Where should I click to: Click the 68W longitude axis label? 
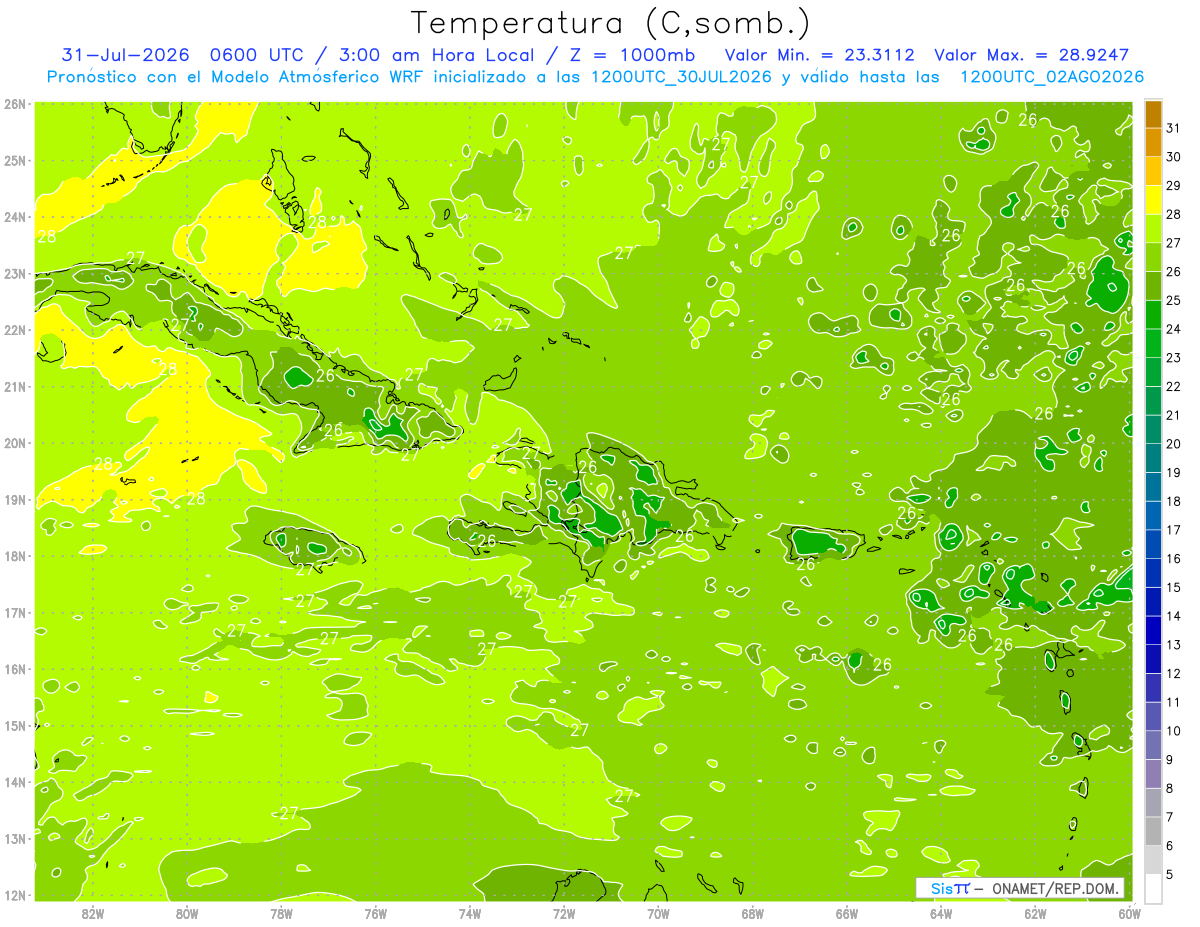click(753, 913)
